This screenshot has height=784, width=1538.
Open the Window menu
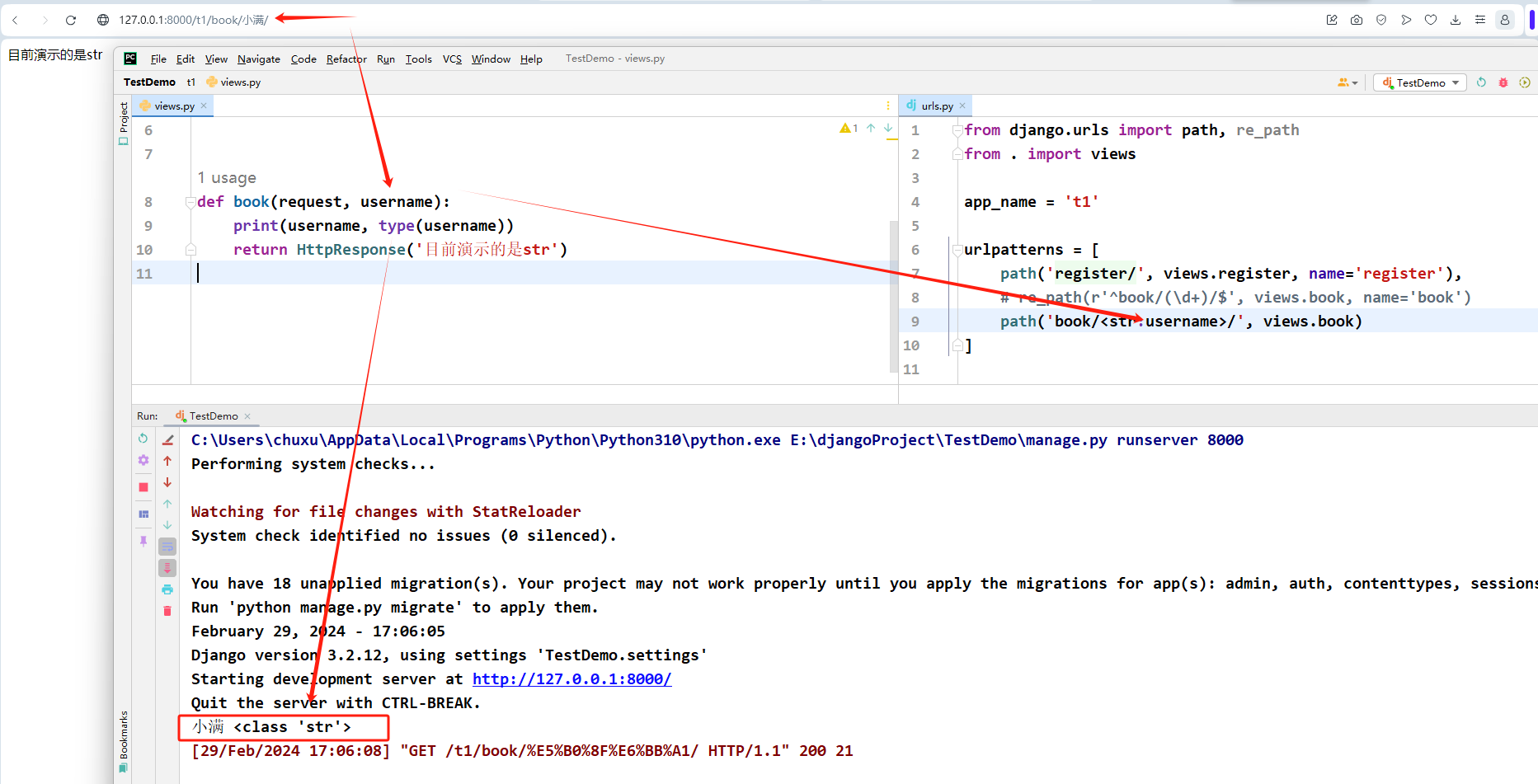pyautogui.click(x=491, y=59)
